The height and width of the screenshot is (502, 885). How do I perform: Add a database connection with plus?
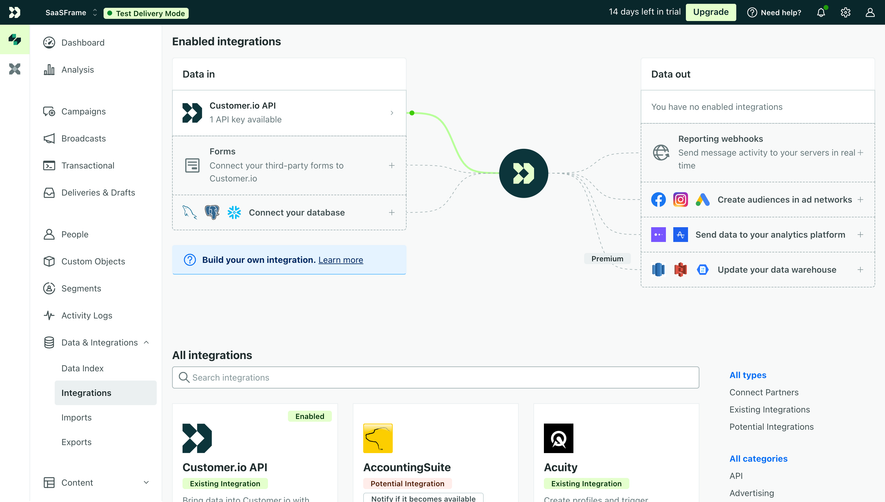(392, 212)
